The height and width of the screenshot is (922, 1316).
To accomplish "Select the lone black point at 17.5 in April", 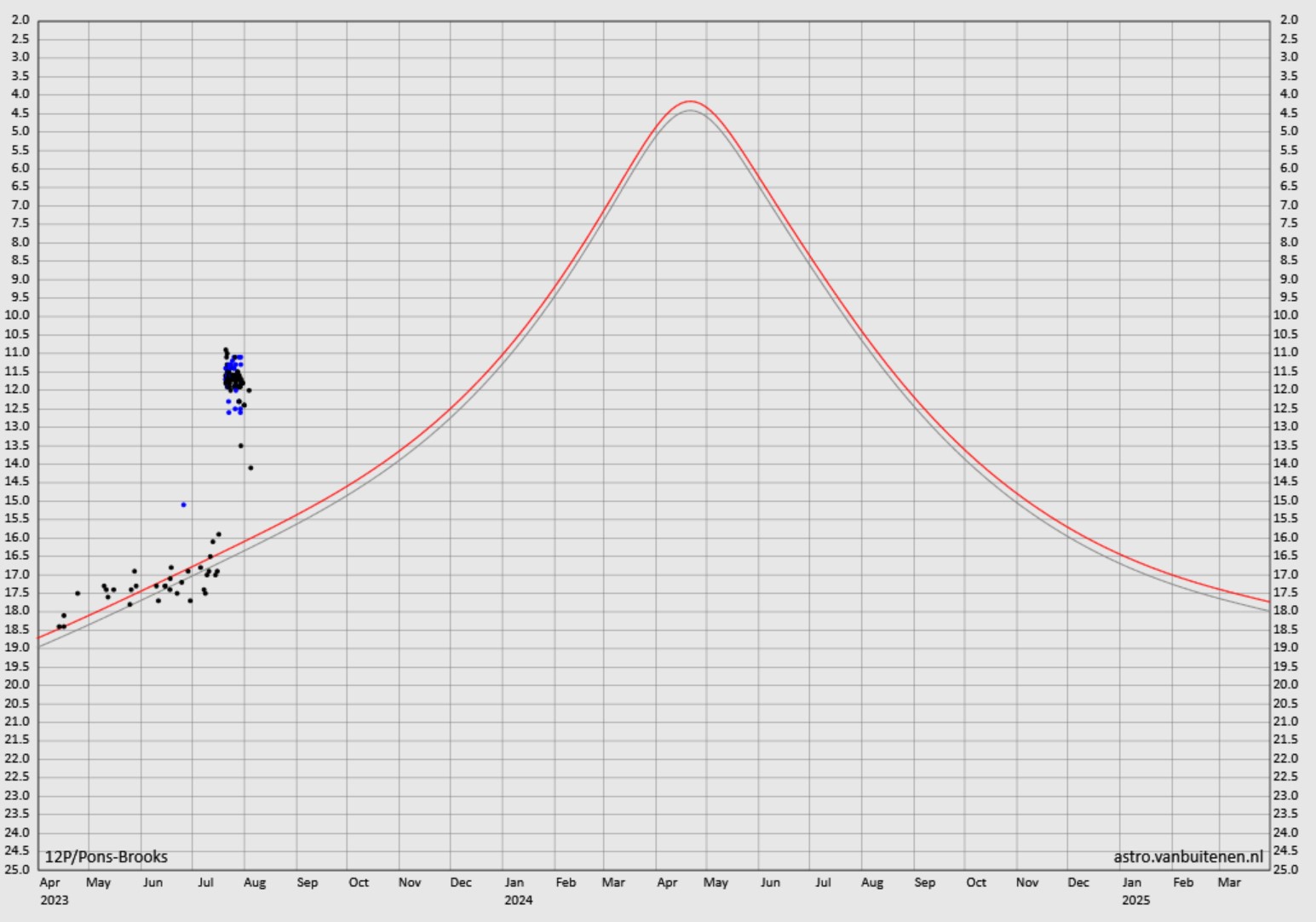I will click(78, 593).
